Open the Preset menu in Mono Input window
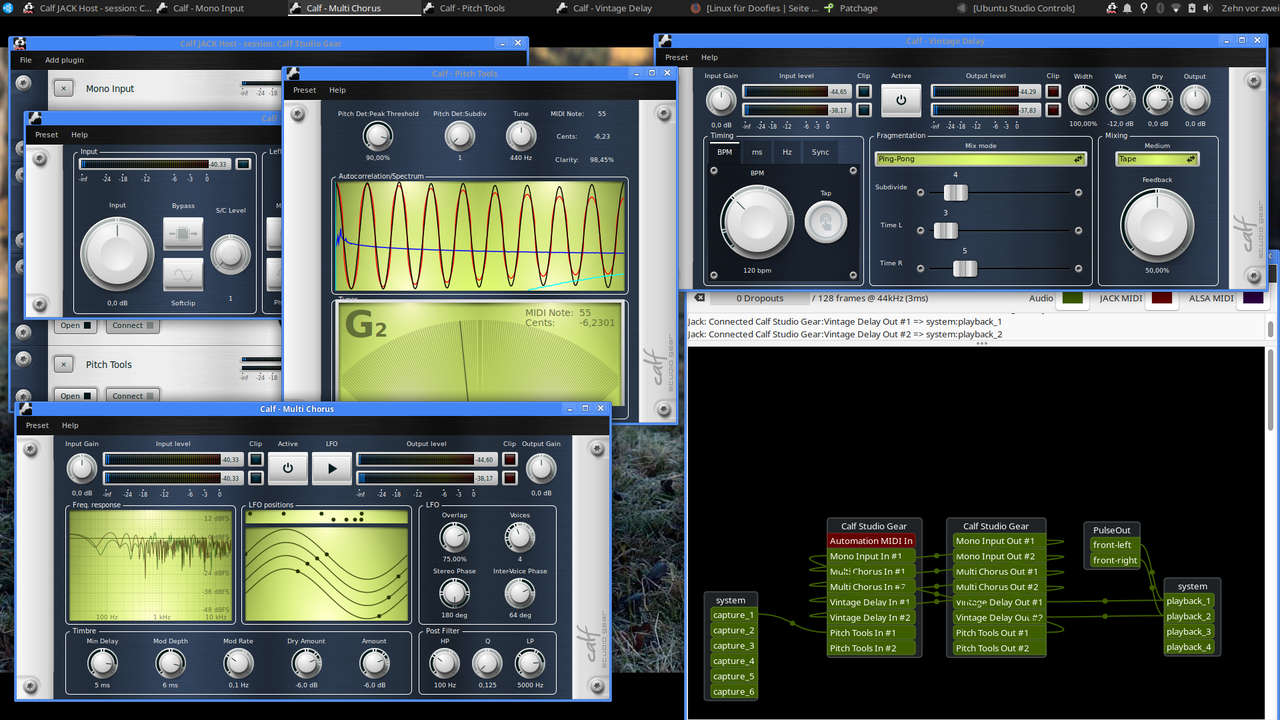Screen dimensions: 1280x720 tap(46, 135)
